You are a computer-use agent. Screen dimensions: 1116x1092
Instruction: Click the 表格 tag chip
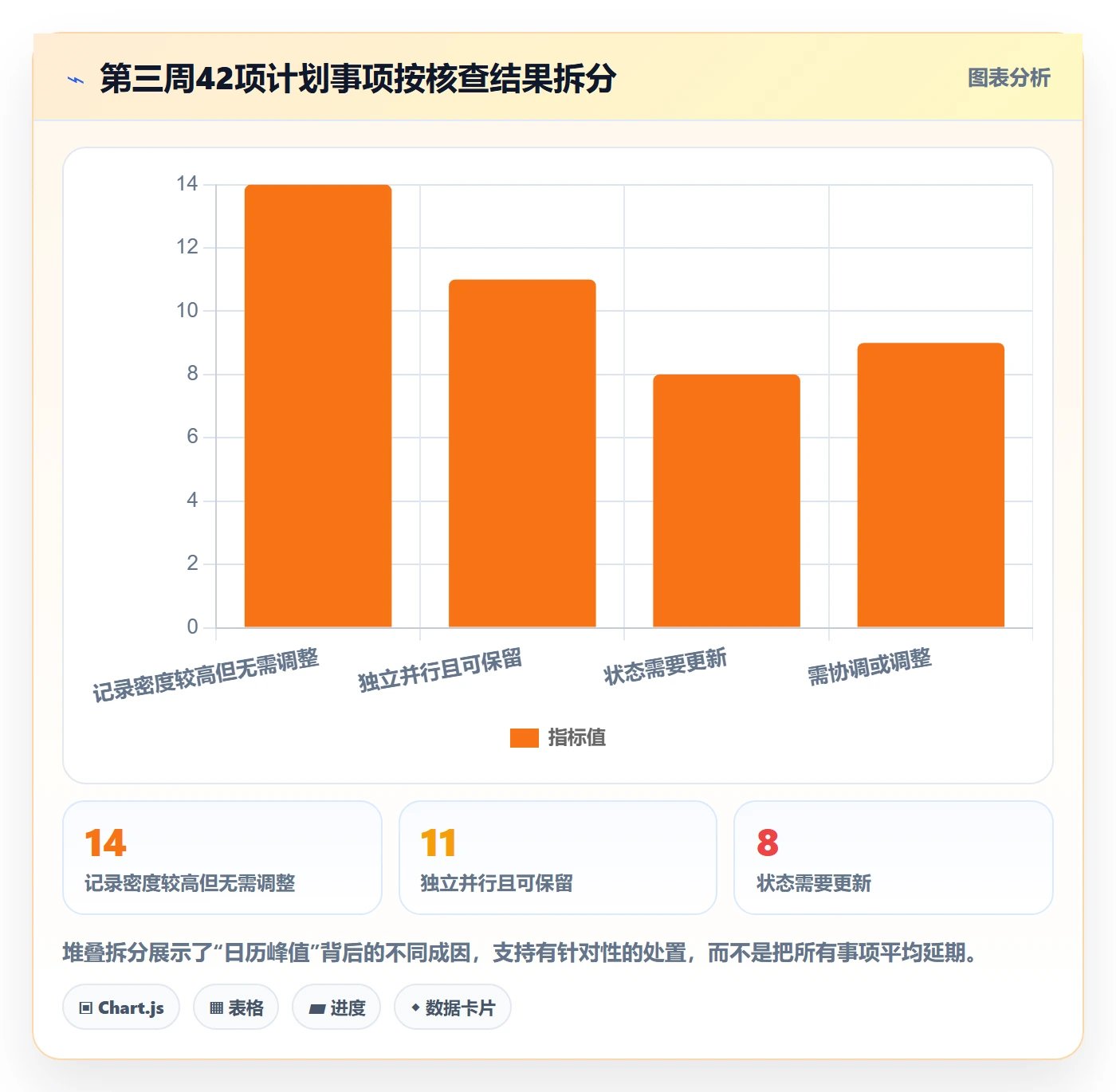click(236, 1008)
